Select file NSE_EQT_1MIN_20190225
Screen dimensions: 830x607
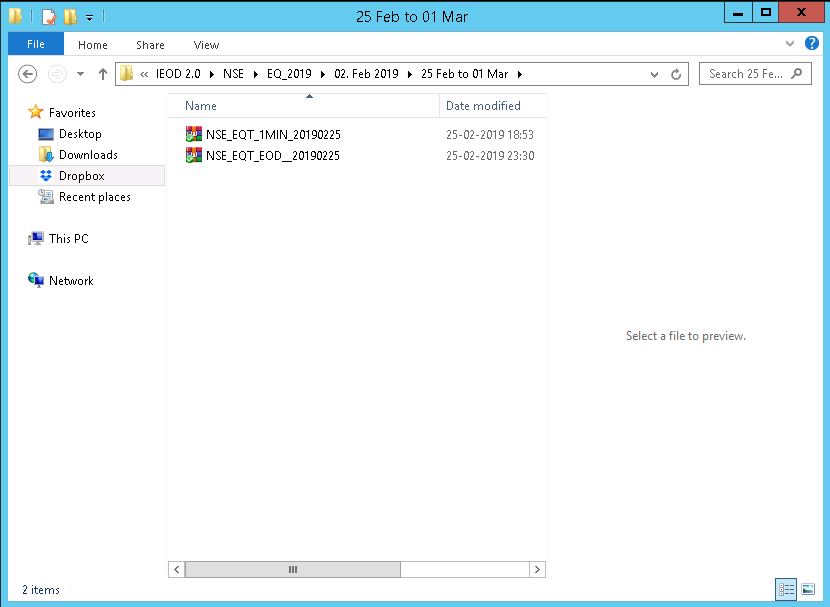point(273,134)
